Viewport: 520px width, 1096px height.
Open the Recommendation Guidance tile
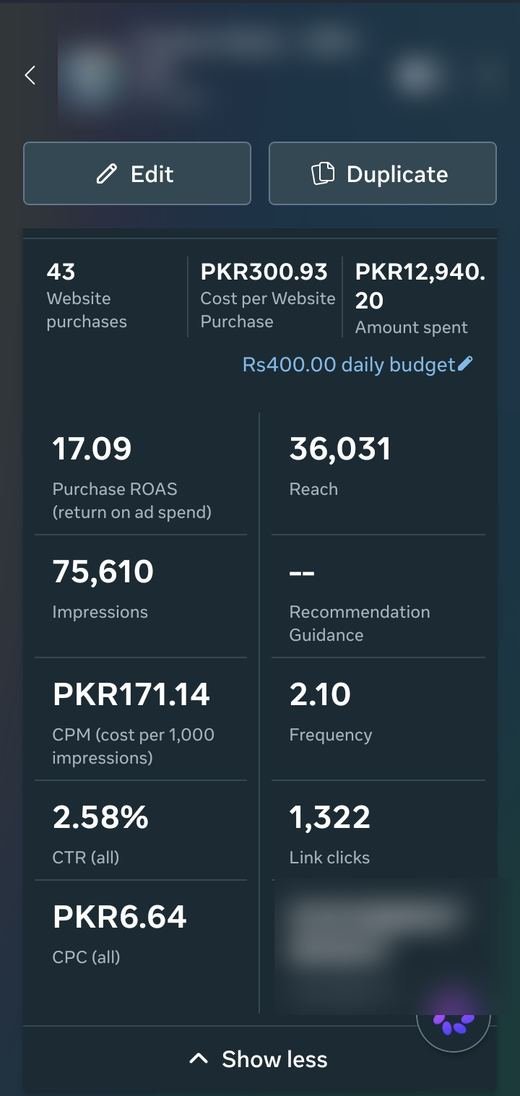click(378, 596)
